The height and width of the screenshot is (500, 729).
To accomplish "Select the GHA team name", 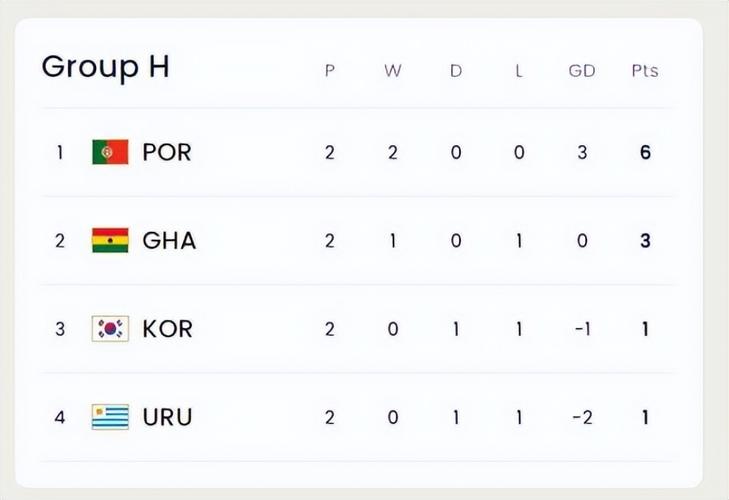I will [169, 240].
